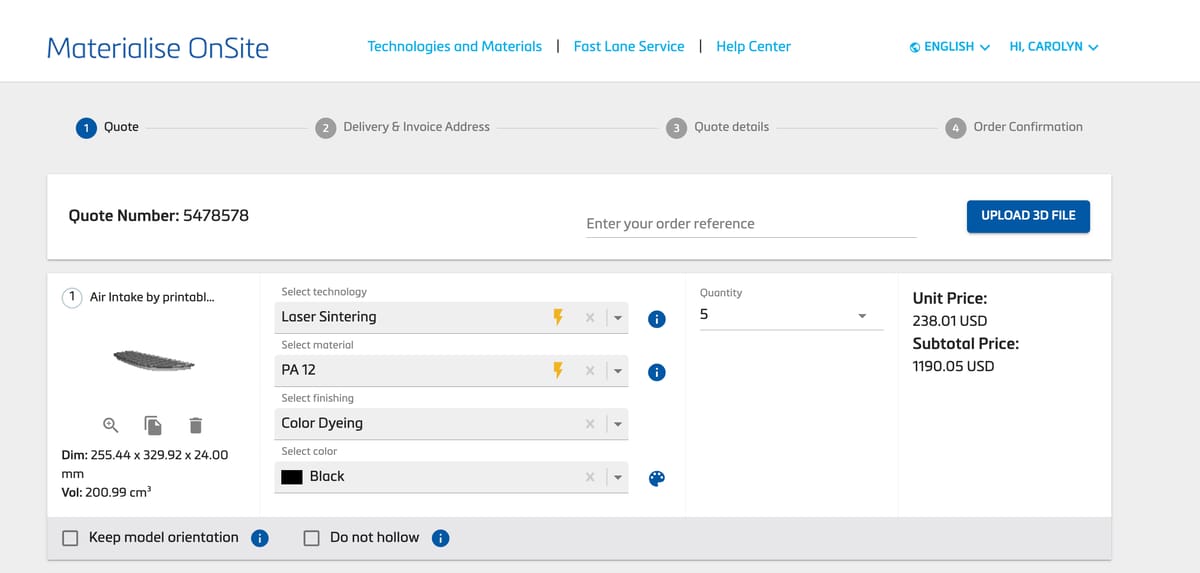Expand the finishing dropdown arrow
This screenshot has height=573, width=1200.
click(x=618, y=424)
